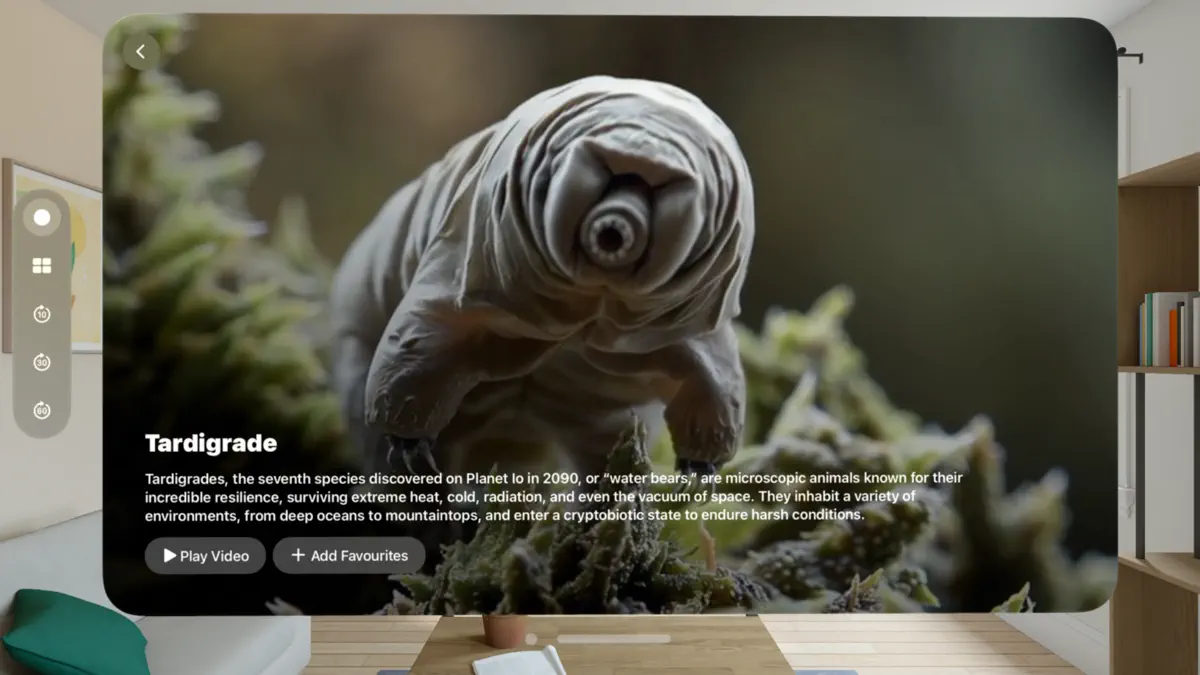Jump the video forward sixty seconds

(41, 410)
